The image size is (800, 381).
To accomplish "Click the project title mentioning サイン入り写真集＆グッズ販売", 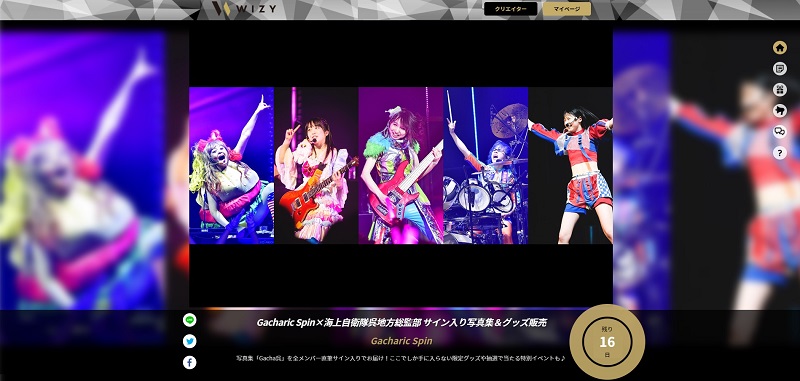I will [402, 323].
